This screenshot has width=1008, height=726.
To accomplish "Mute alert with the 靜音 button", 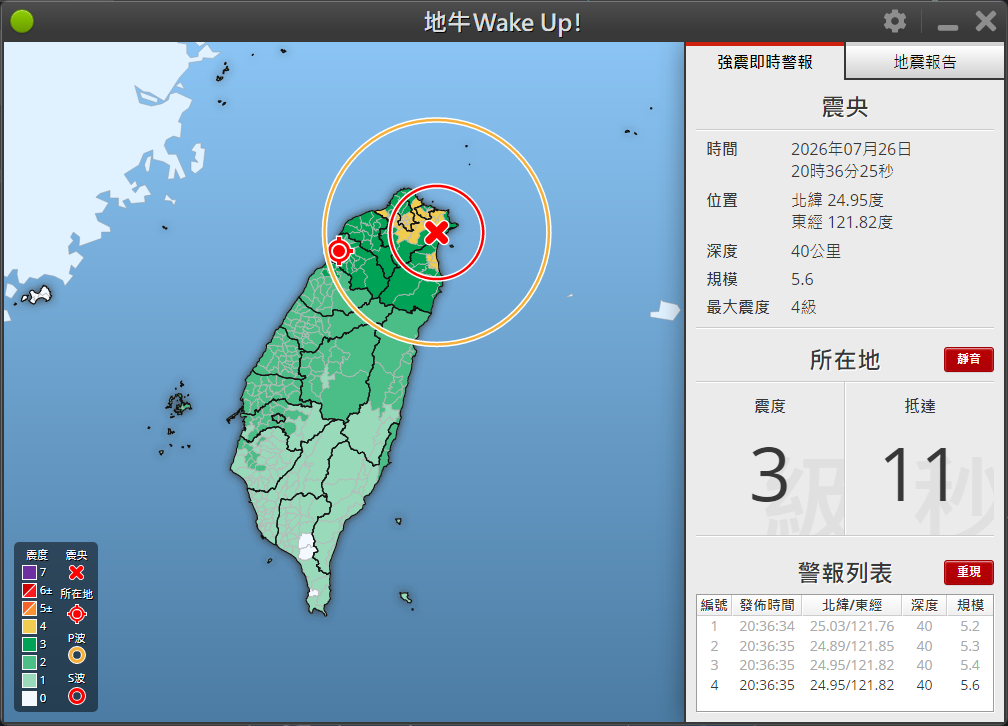I will 969,359.
